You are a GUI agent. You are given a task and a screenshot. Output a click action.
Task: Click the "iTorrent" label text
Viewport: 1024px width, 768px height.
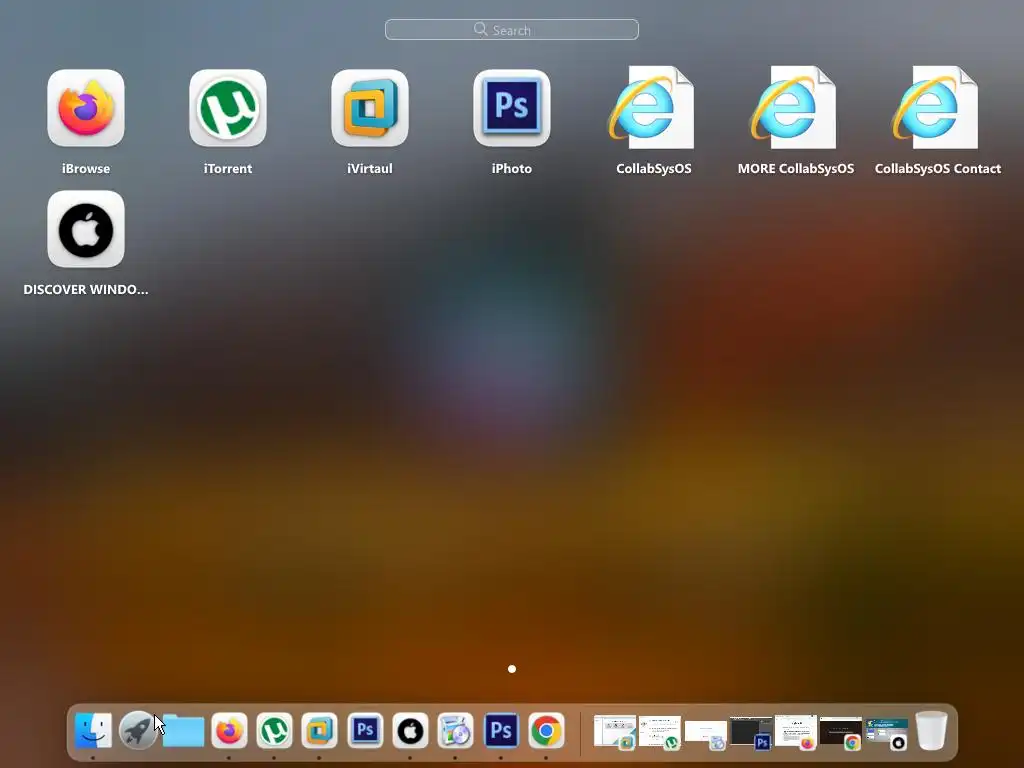[x=228, y=168]
